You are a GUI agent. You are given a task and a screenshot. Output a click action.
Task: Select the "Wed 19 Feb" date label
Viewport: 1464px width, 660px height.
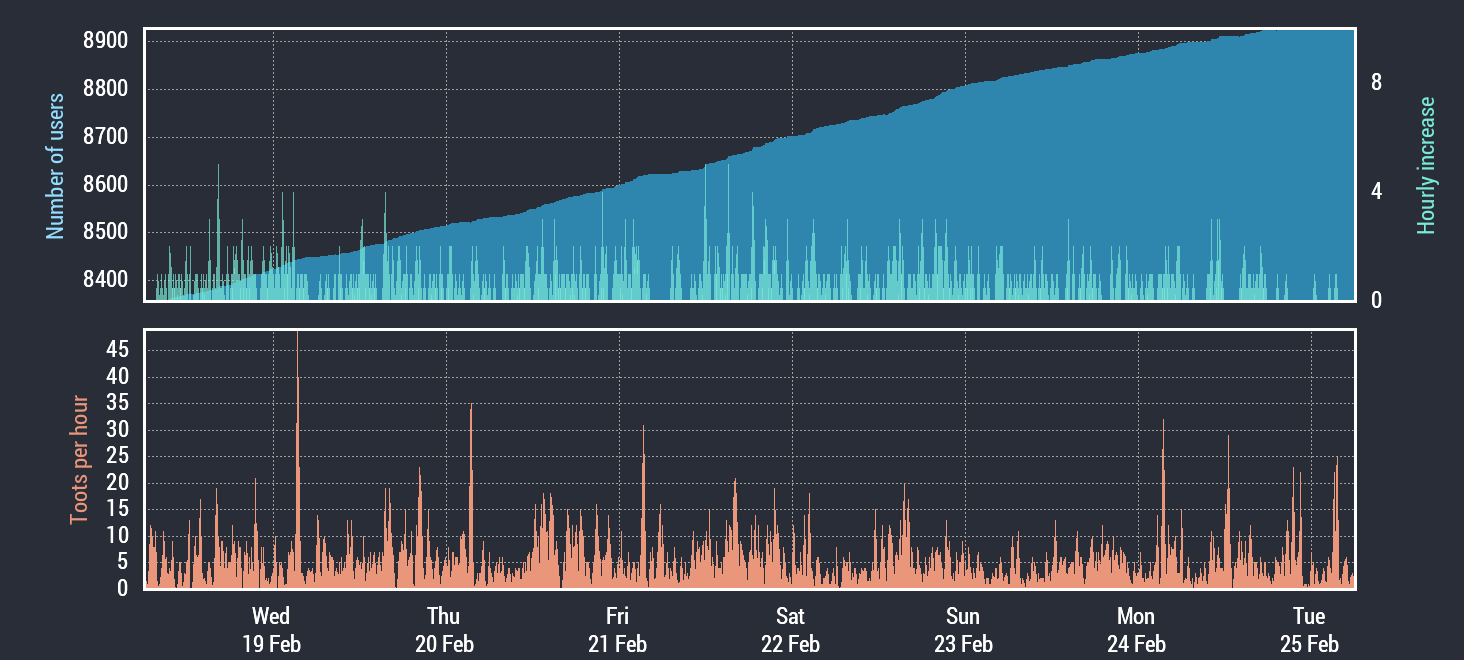[271, 629]
